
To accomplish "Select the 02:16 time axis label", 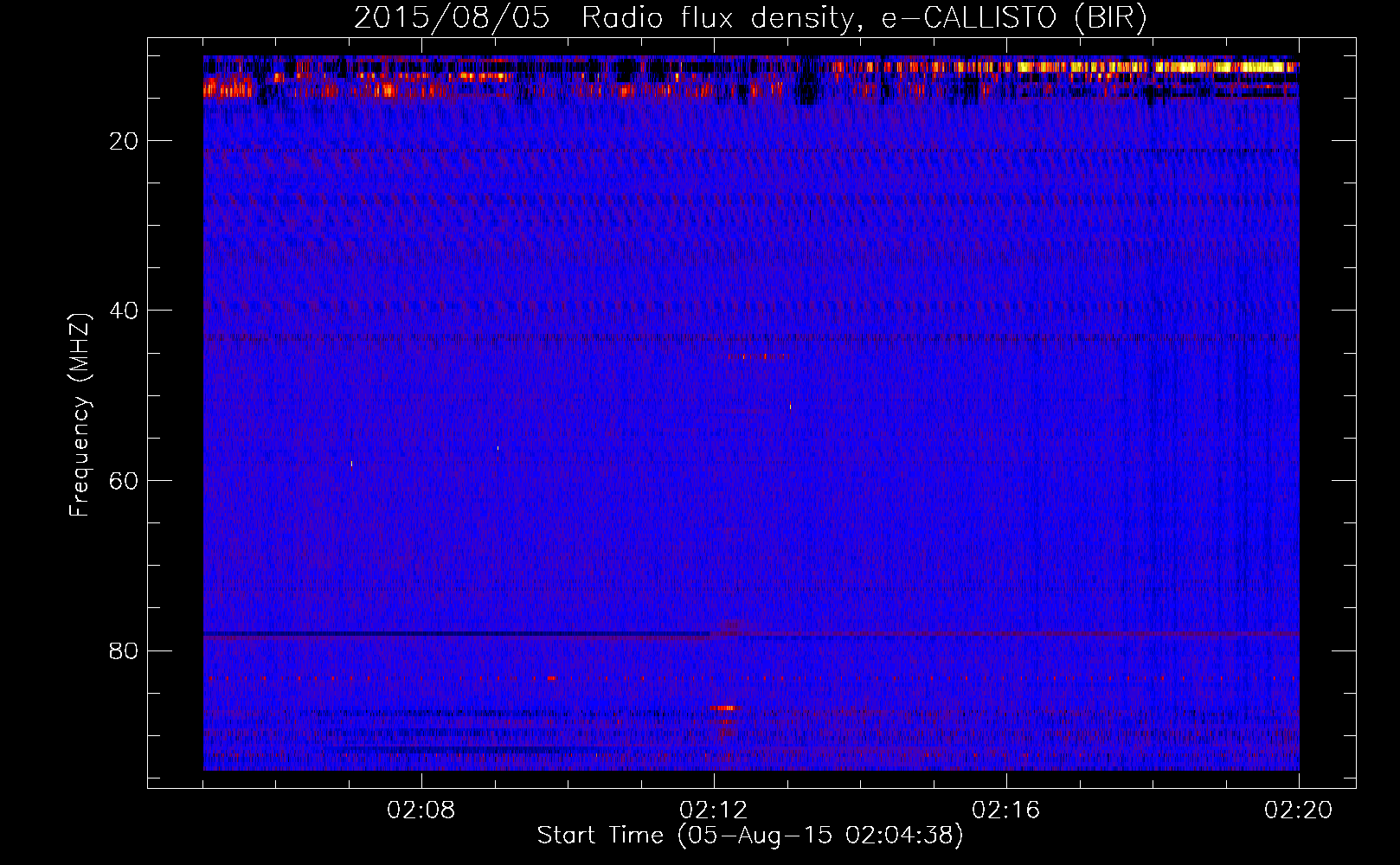I will (x=1006, y=811).
